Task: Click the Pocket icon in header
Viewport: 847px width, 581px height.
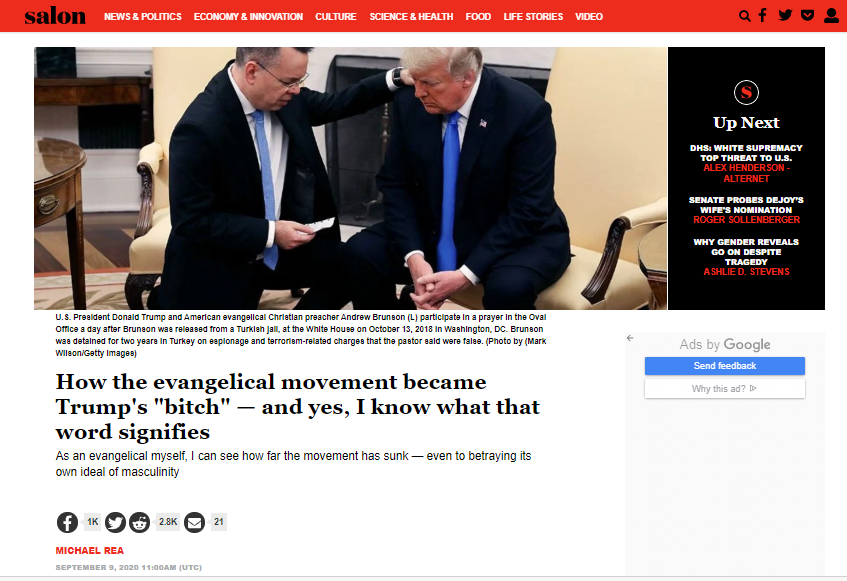Action: coord(808,15)
